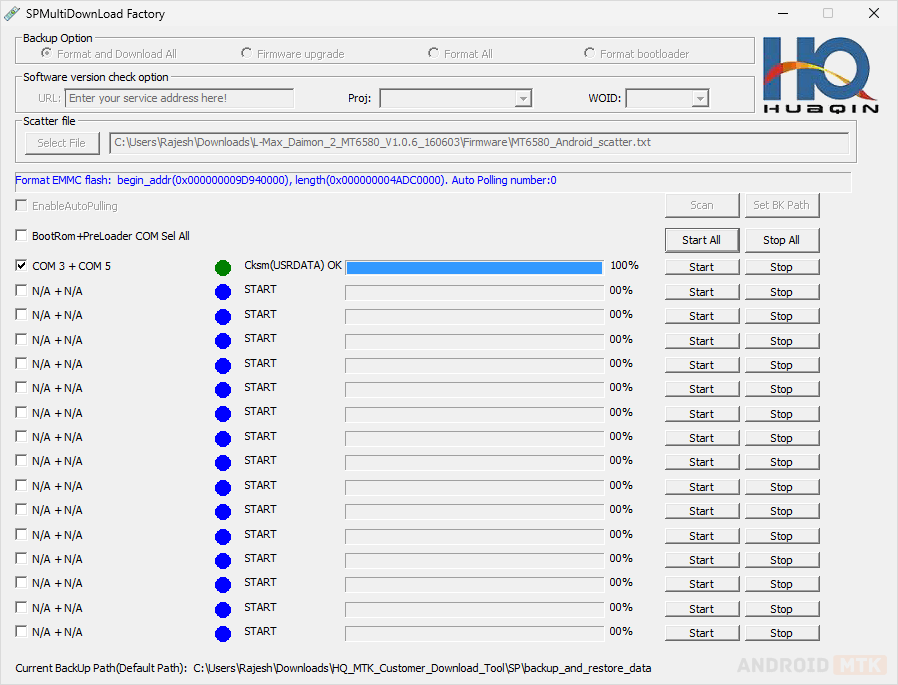The image size is (898, 685).
Task: Click the green status indicator for COM 3
Action: pos(223,267)
